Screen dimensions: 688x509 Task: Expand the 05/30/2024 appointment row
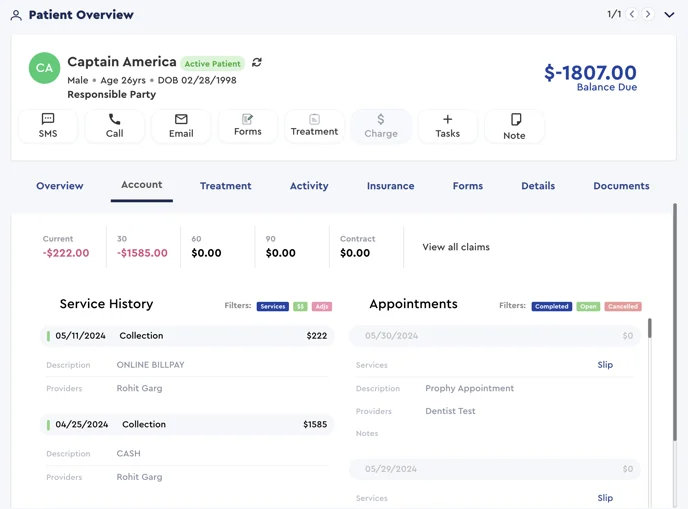pyautogui.click(x=495, y=336)
